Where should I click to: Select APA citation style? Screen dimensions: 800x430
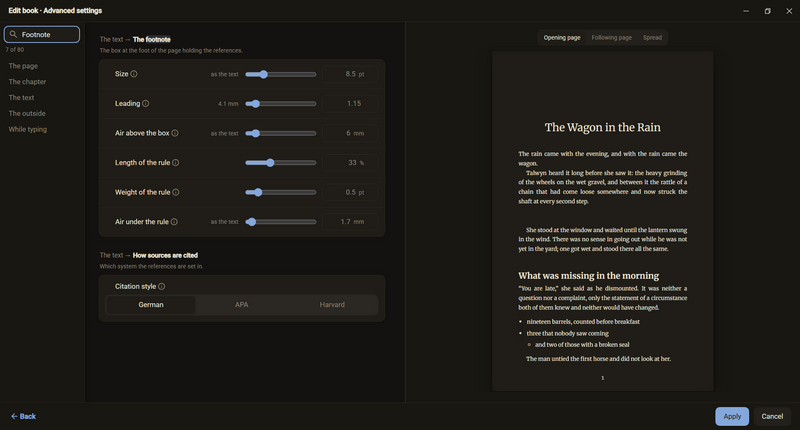pyautogui.click(x=241, y=305)
